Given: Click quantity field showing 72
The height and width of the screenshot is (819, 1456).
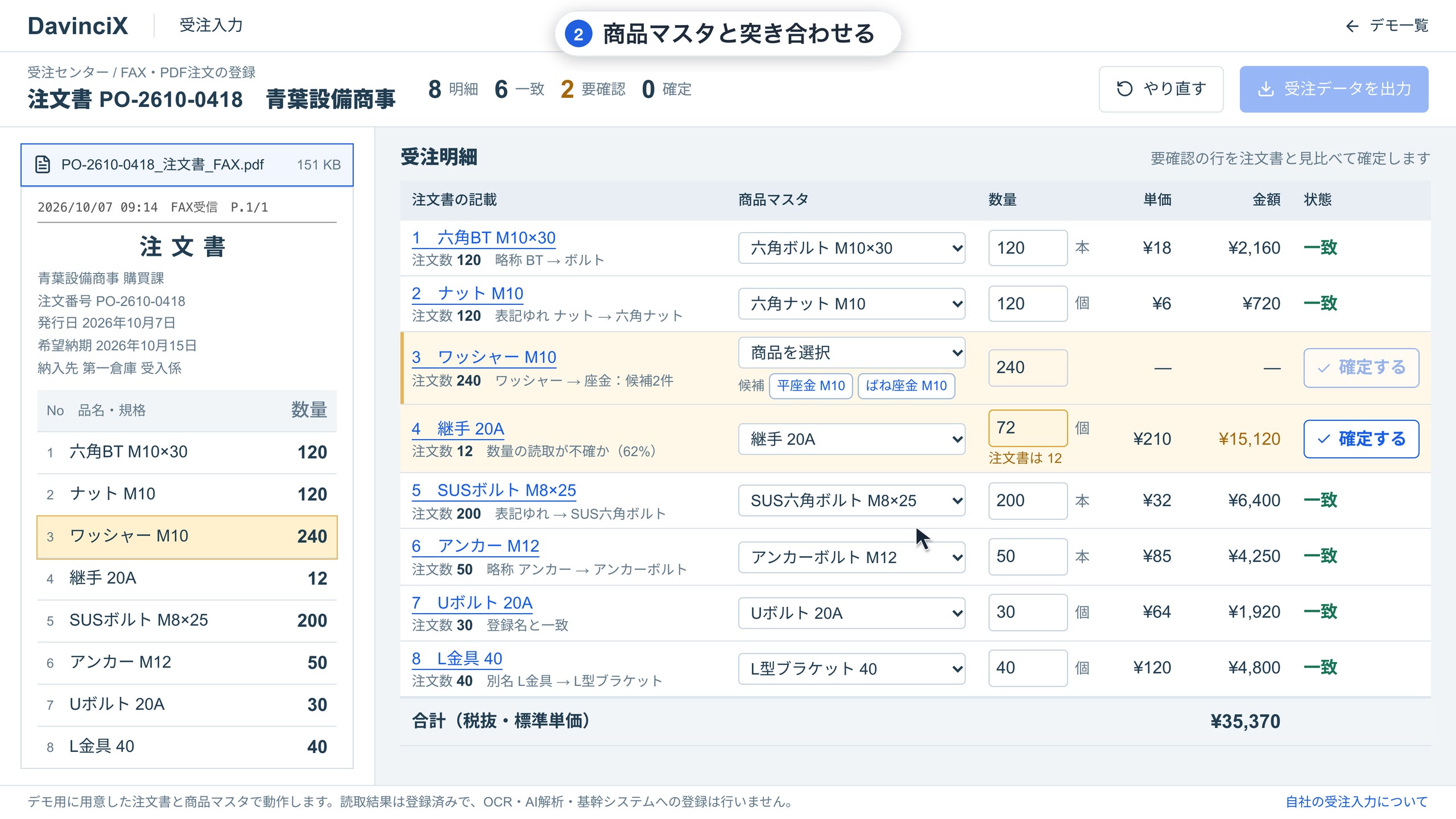Looking at the screenshot, I should click(1028, 428).
